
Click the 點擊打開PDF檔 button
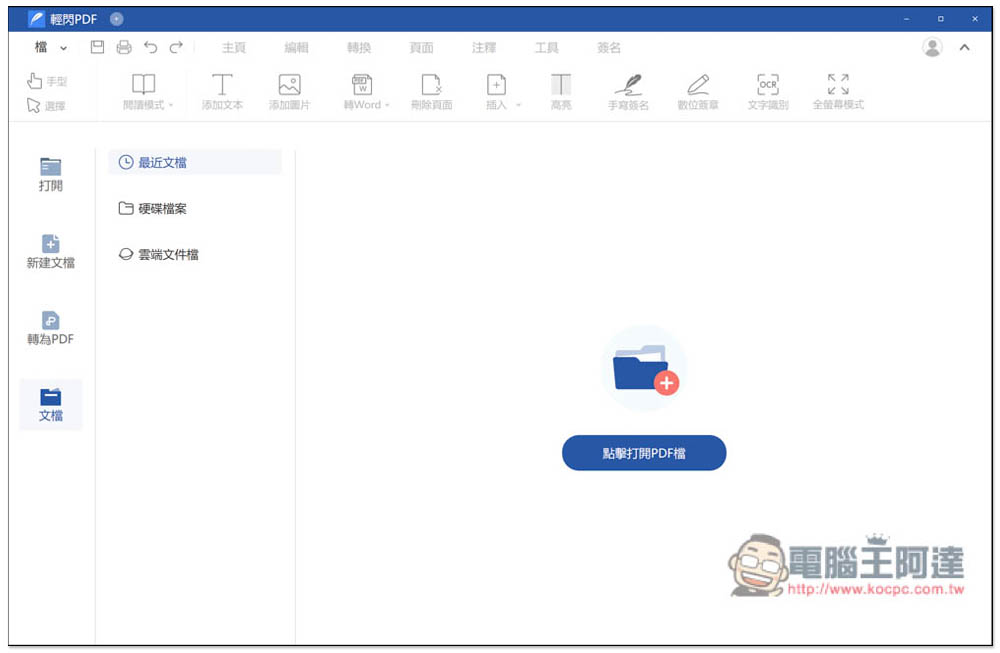pyautogui.click(x=643, y=453)
